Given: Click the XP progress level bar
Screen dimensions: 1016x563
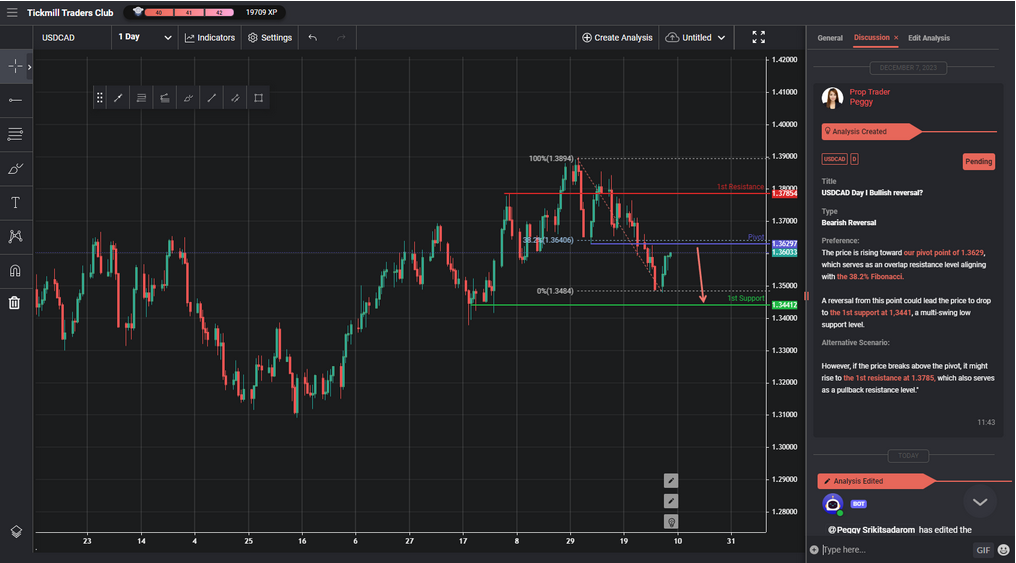Looking at the screenshot, I should [189, 12].
